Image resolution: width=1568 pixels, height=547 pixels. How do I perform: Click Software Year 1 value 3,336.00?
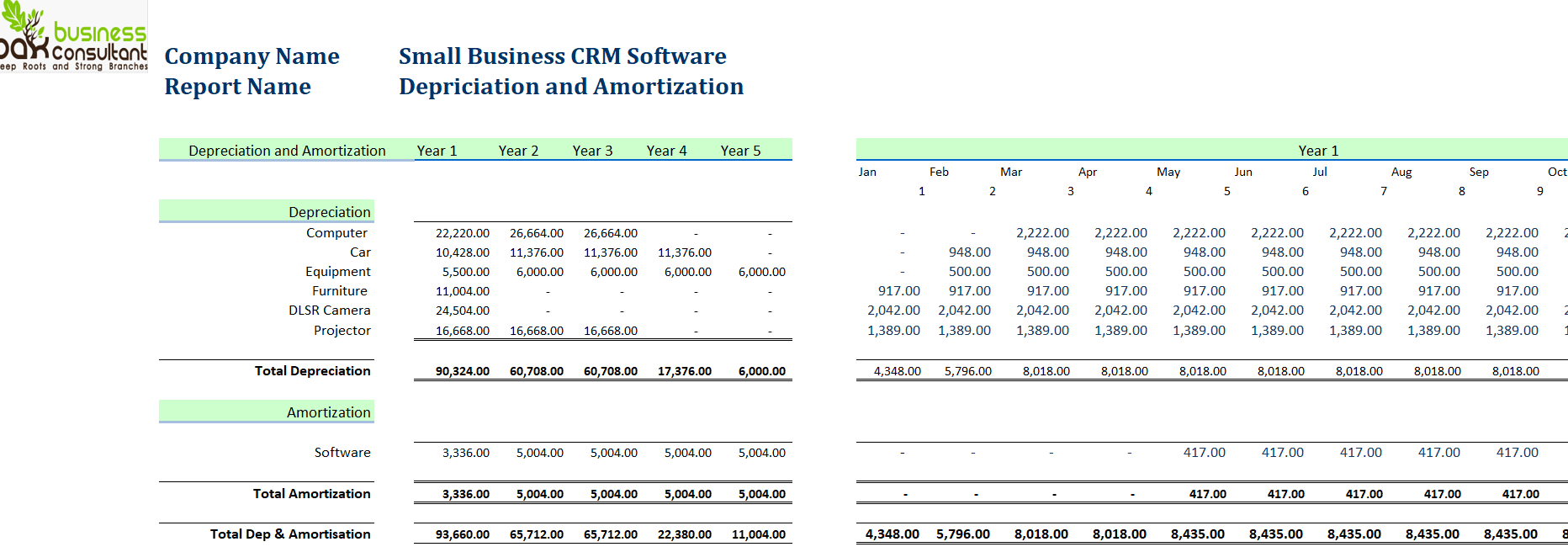(465, 453)
